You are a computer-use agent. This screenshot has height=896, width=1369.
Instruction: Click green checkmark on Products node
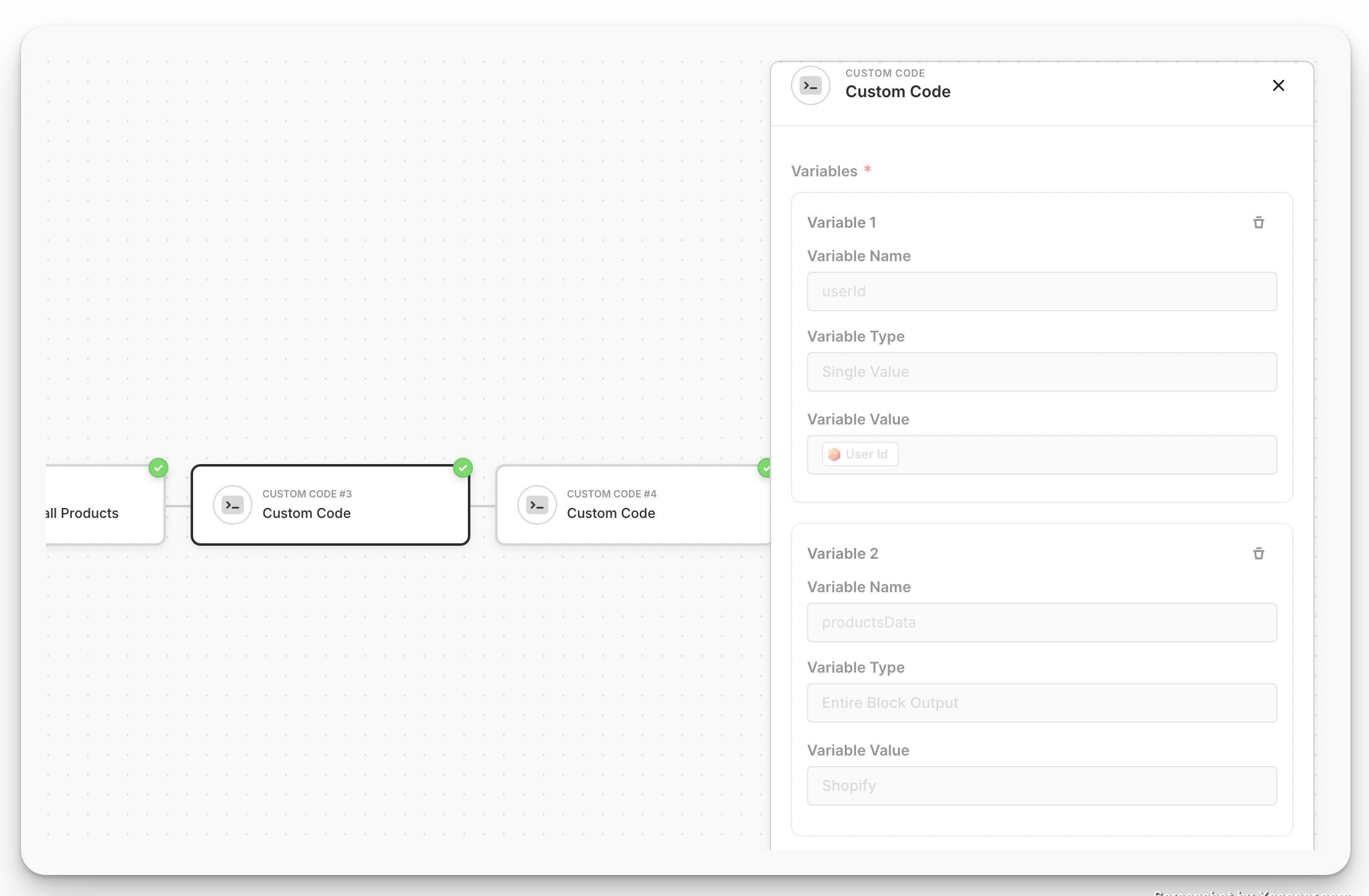(x=158, y=468)
